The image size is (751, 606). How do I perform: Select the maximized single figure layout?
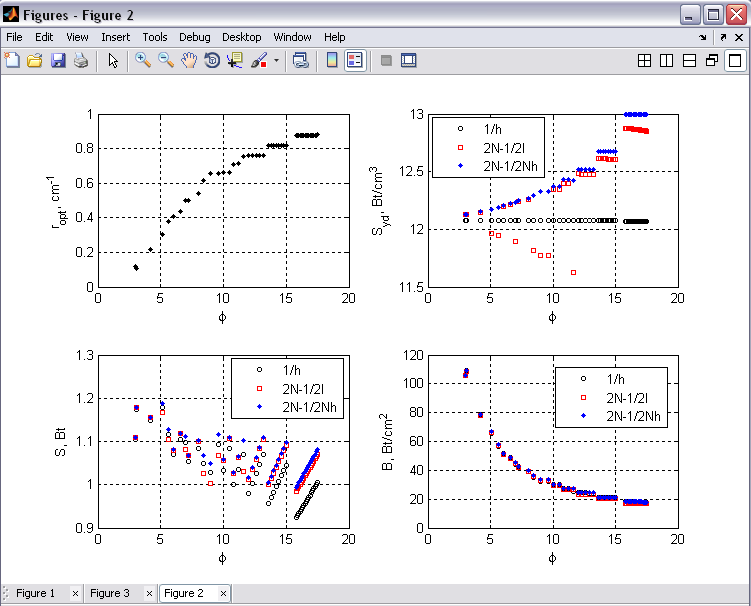pyautogui.click(x=735, y=60)
